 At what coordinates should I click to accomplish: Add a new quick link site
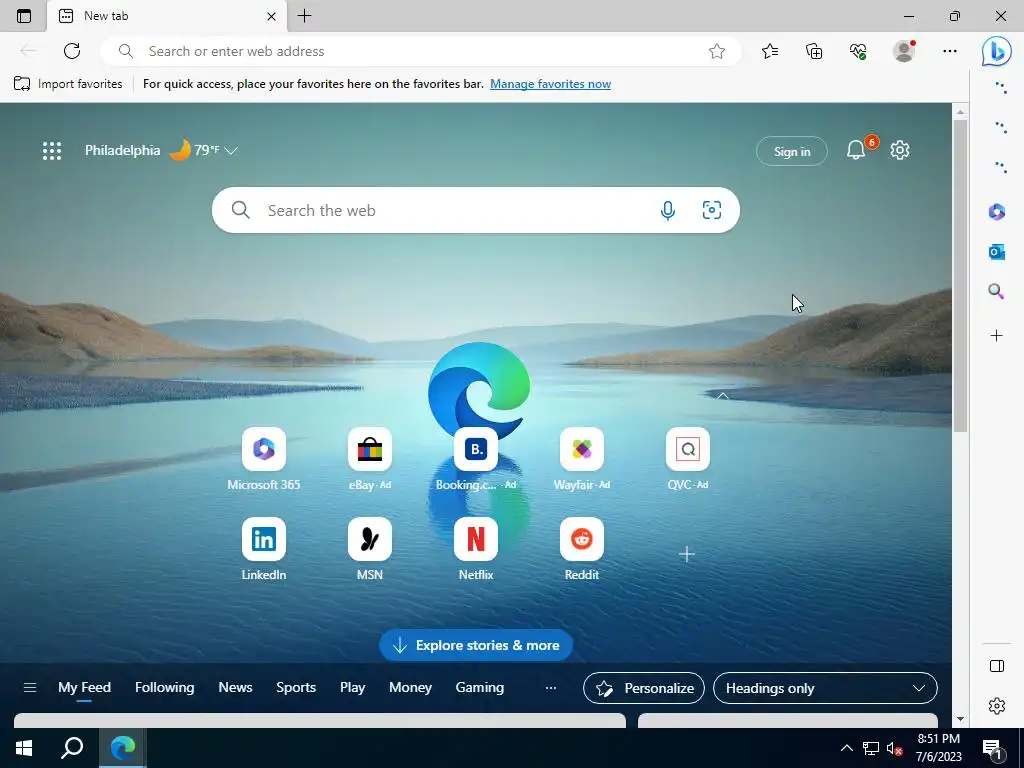[x=686, y=554]
